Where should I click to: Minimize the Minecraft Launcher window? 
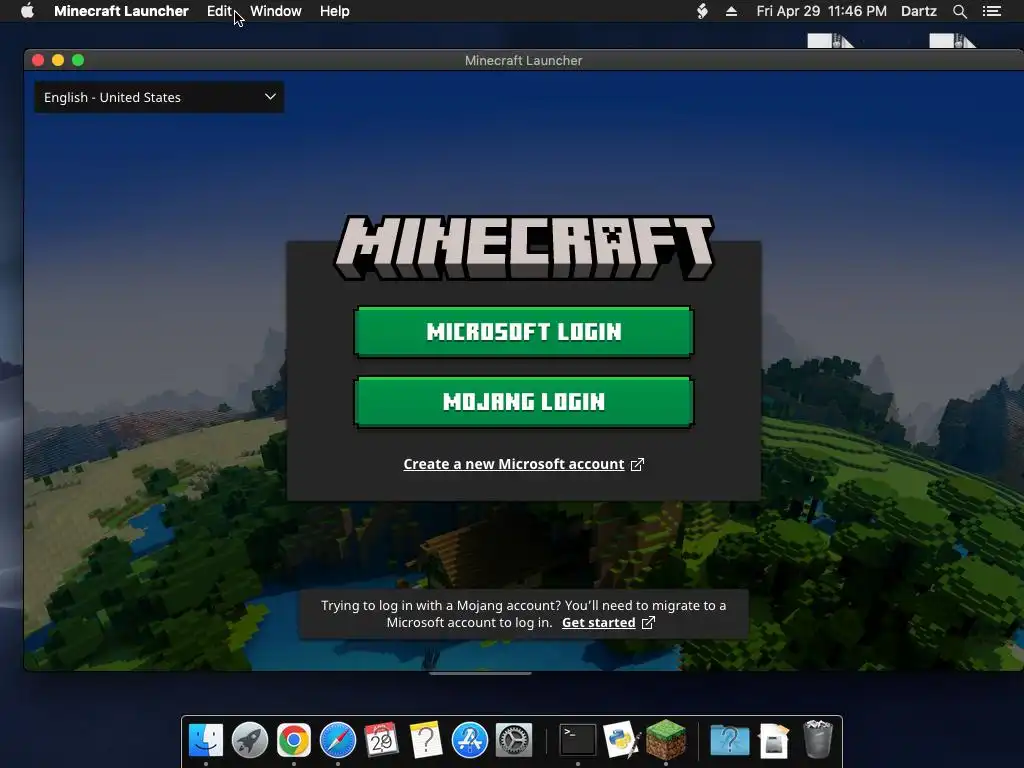pos(58,60)
